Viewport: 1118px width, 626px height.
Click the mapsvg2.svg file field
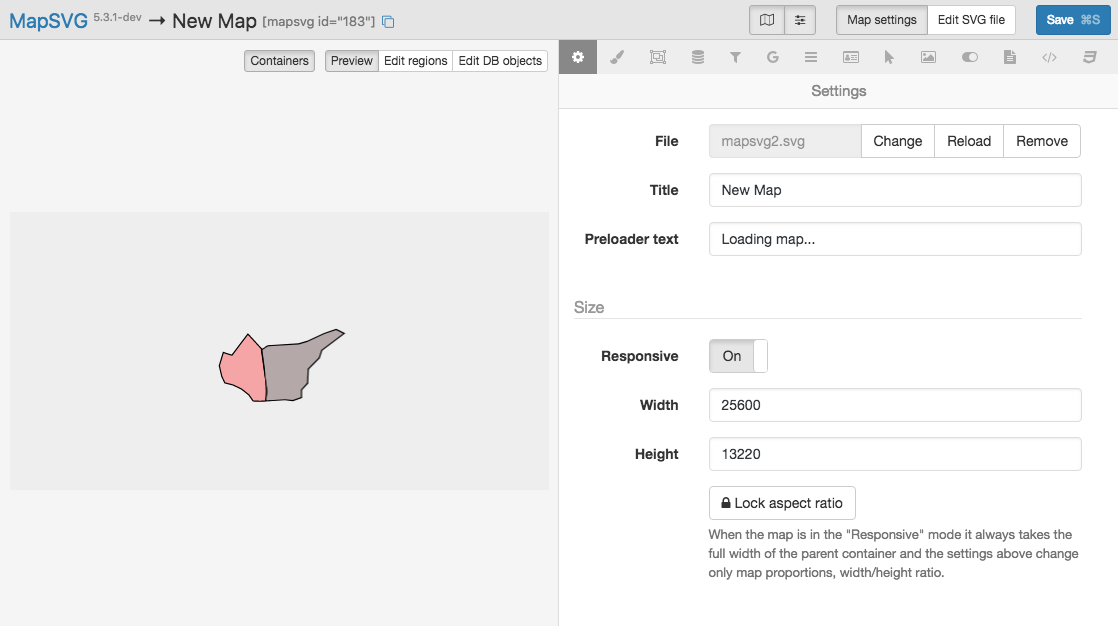click(785, 141)
